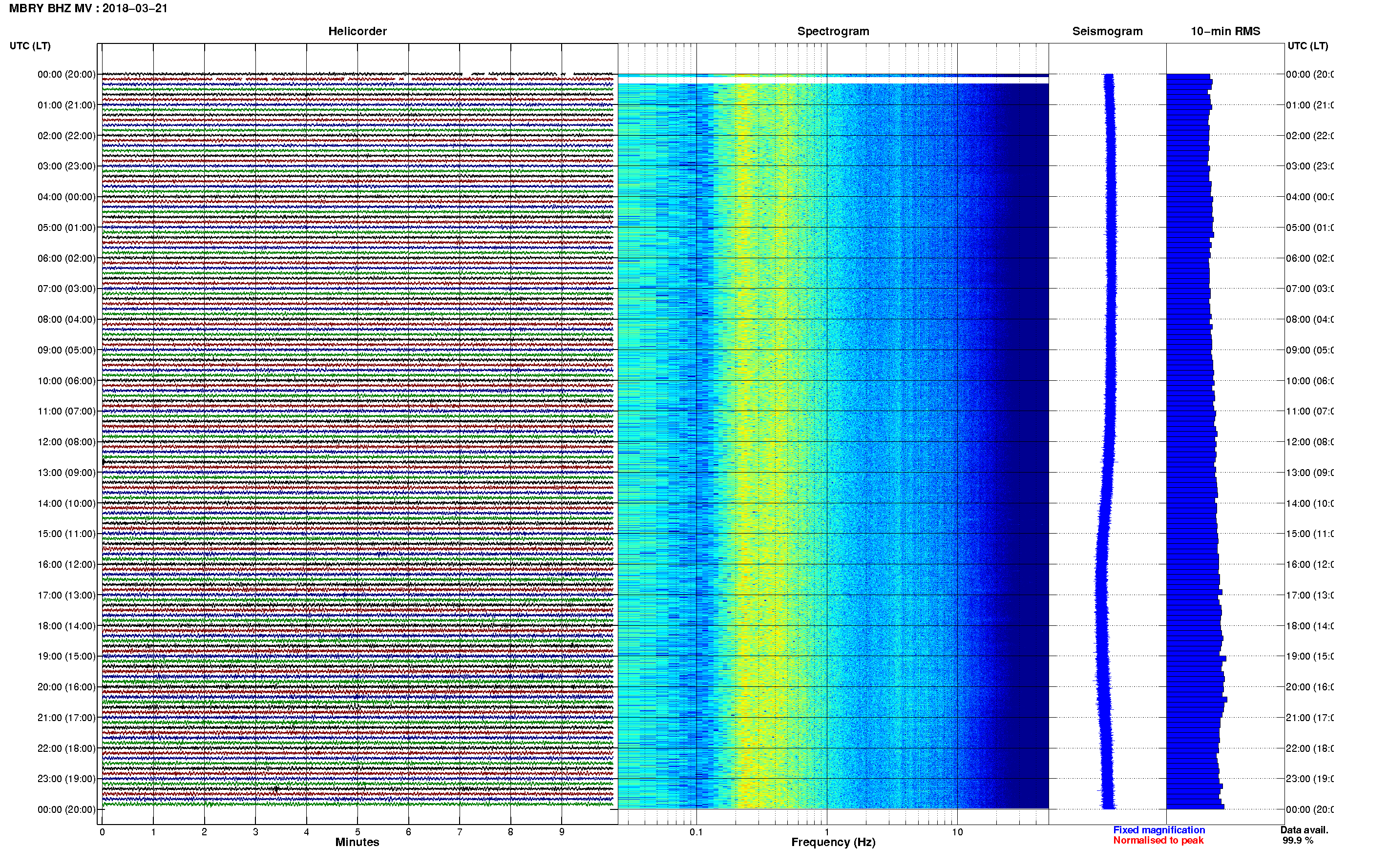1389x868 pixels.
Task: Click left time label 15:00 (11:00)
Action: 66,533
